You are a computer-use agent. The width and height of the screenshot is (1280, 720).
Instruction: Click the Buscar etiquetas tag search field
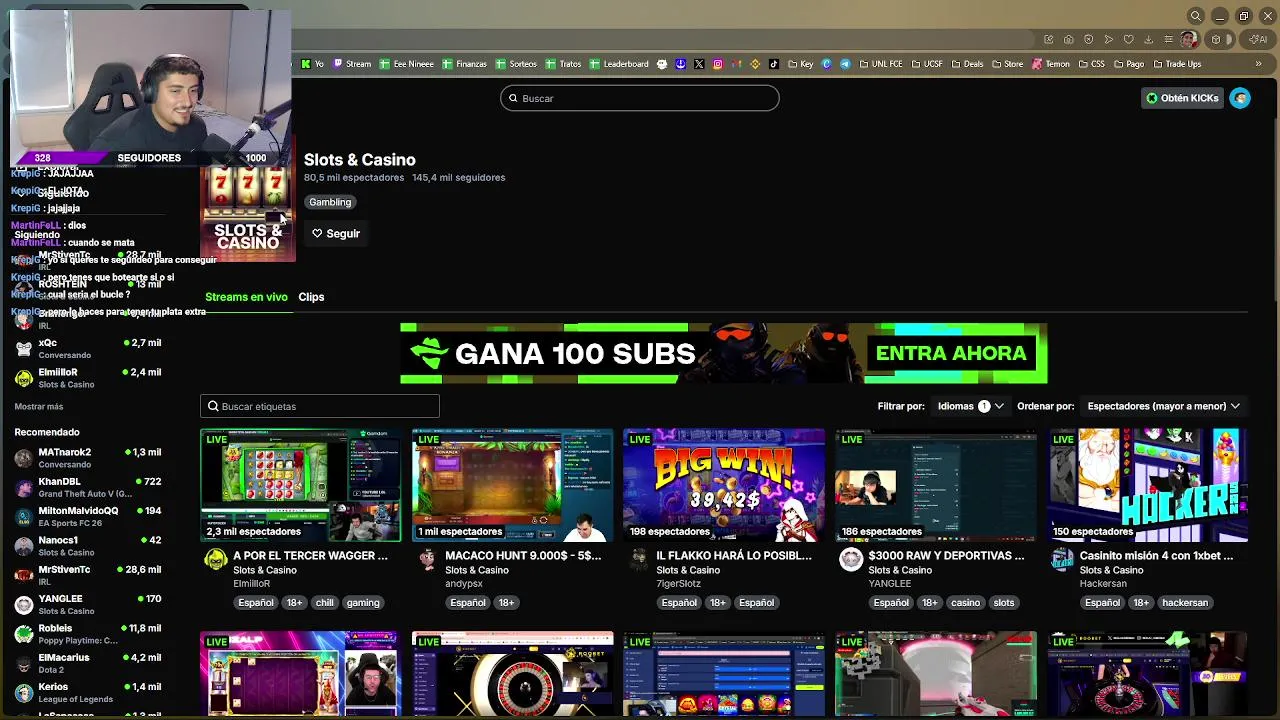click(x=320, y=406)
